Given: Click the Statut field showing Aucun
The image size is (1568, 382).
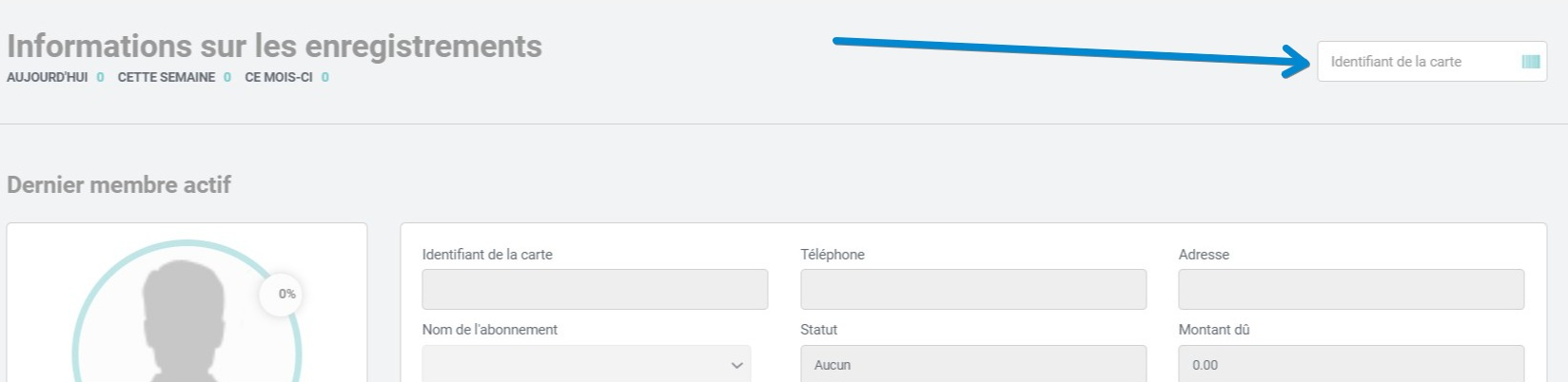Looking at the screenshot, I should pyautogui.click(x=973, y=364).
